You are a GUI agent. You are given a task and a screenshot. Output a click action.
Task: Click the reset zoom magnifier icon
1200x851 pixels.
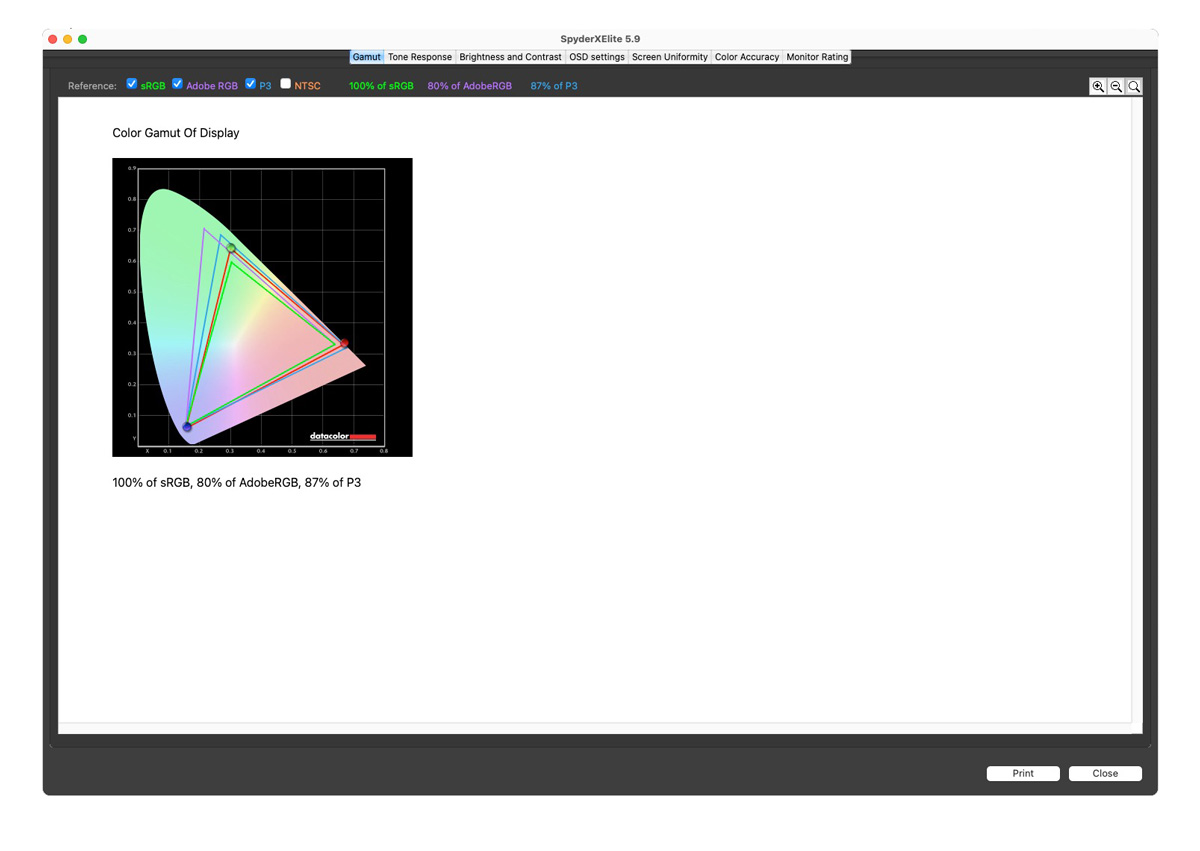(x=1134, y=87)
